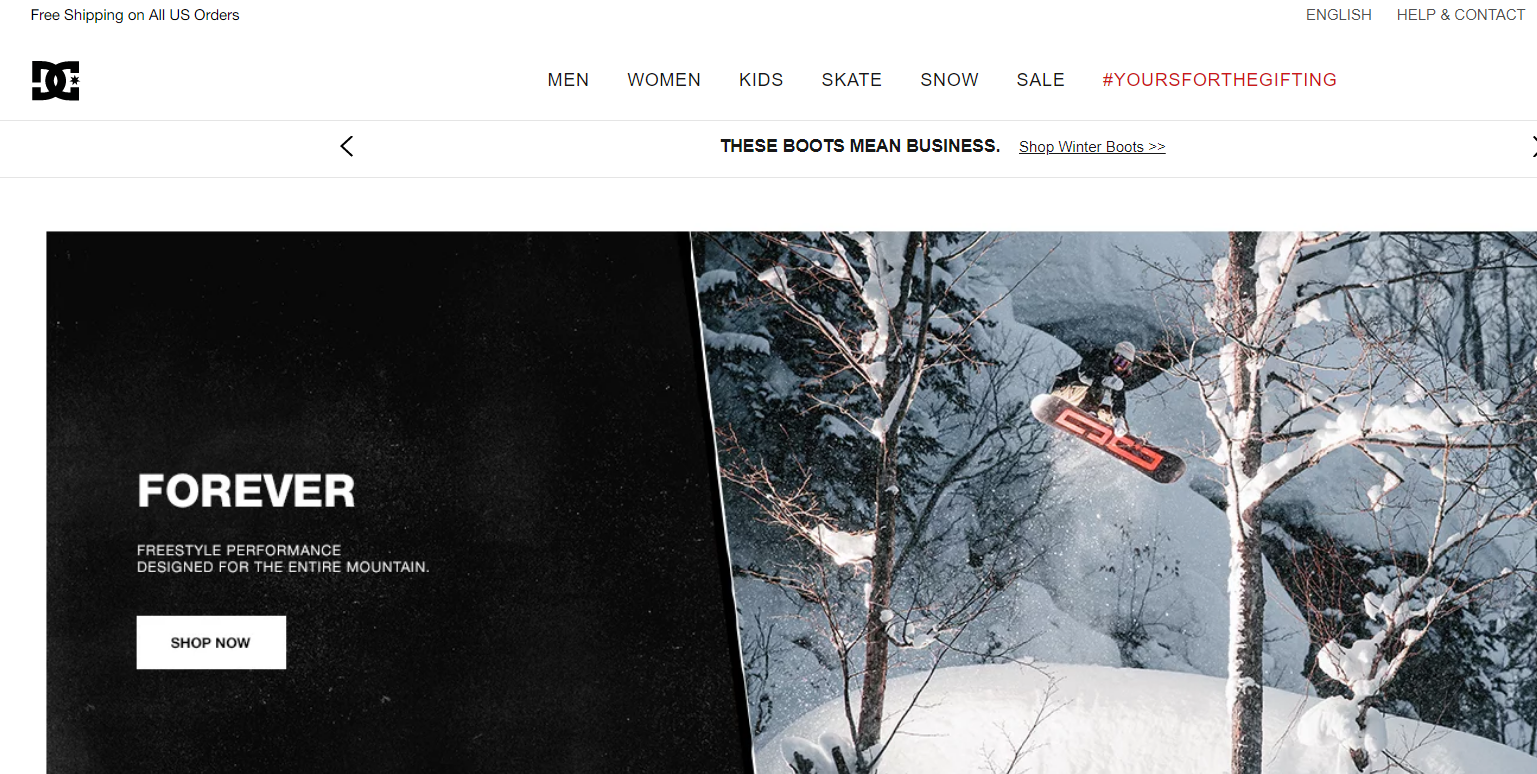Open the KIDS menu
Image resolution: width=1537 pixels, height=774 pixels.
[x=761, y=80]
